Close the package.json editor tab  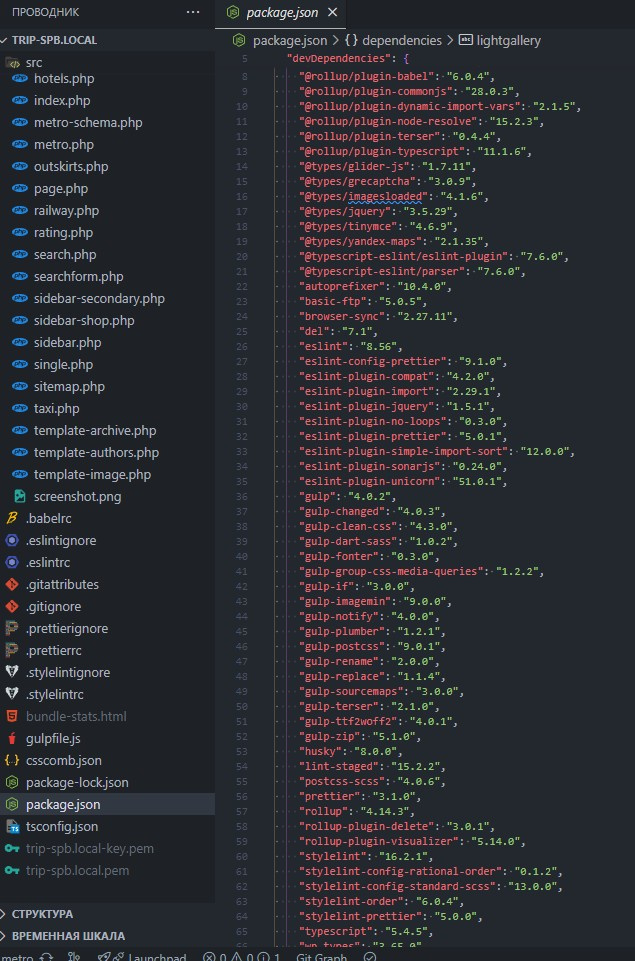[332, 13]
